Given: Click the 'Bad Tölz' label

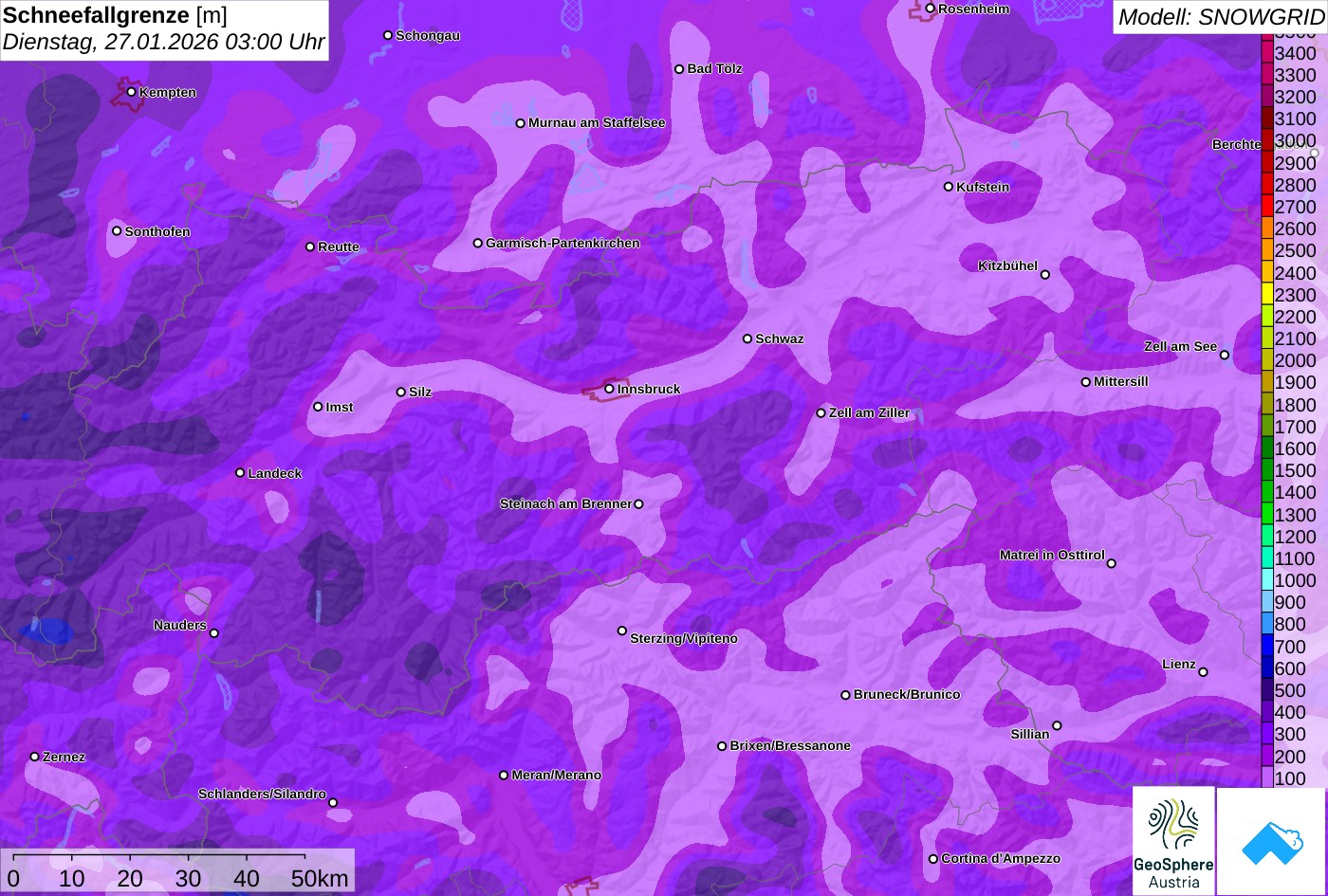Looking at the screenshot, I should (715, 69).
